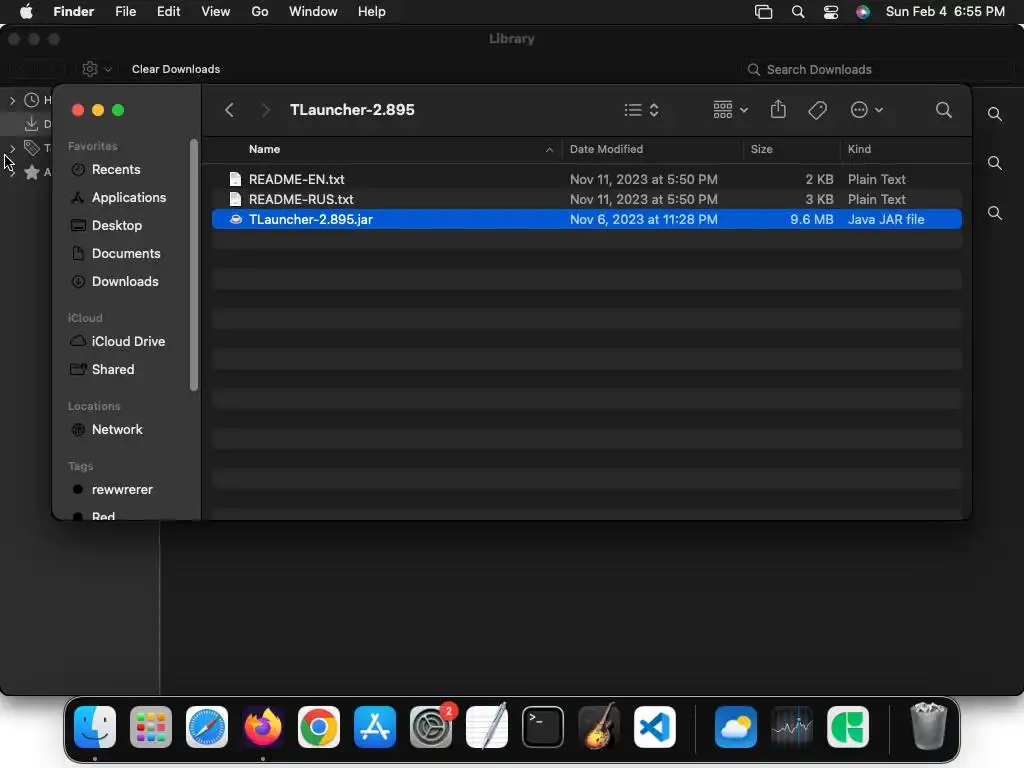Click the Finder window search icon
The image size is (1024, 768).
click(x=943, y=110)
